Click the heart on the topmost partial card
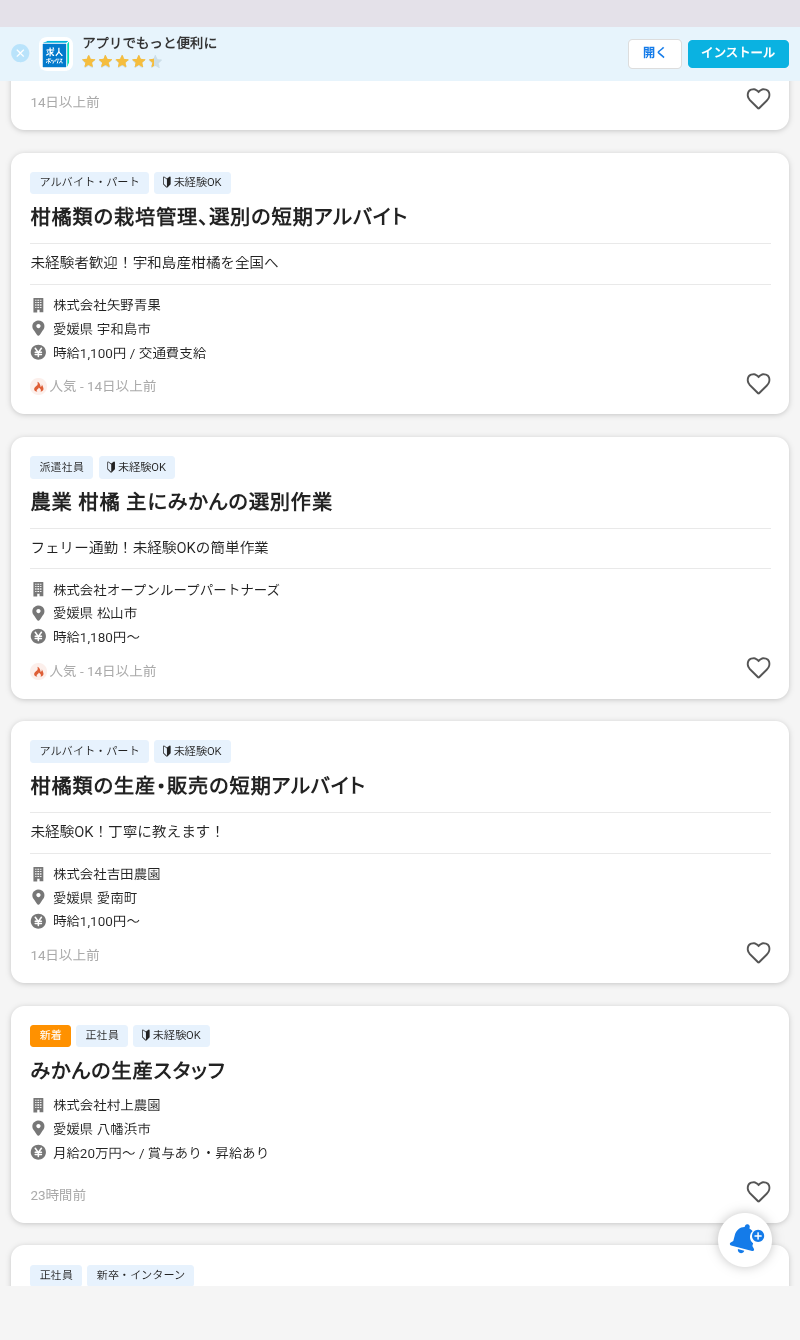 click(758, 99)
